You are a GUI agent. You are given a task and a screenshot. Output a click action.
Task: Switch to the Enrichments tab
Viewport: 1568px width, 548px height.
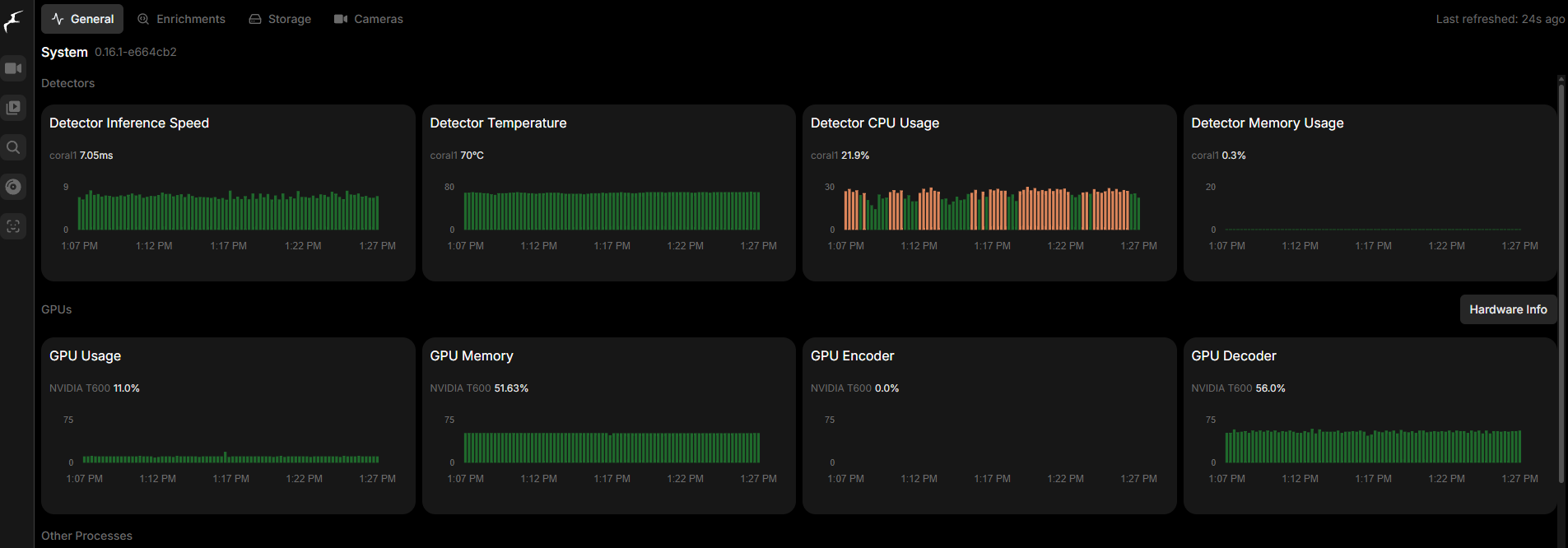[x=181, y=19]
